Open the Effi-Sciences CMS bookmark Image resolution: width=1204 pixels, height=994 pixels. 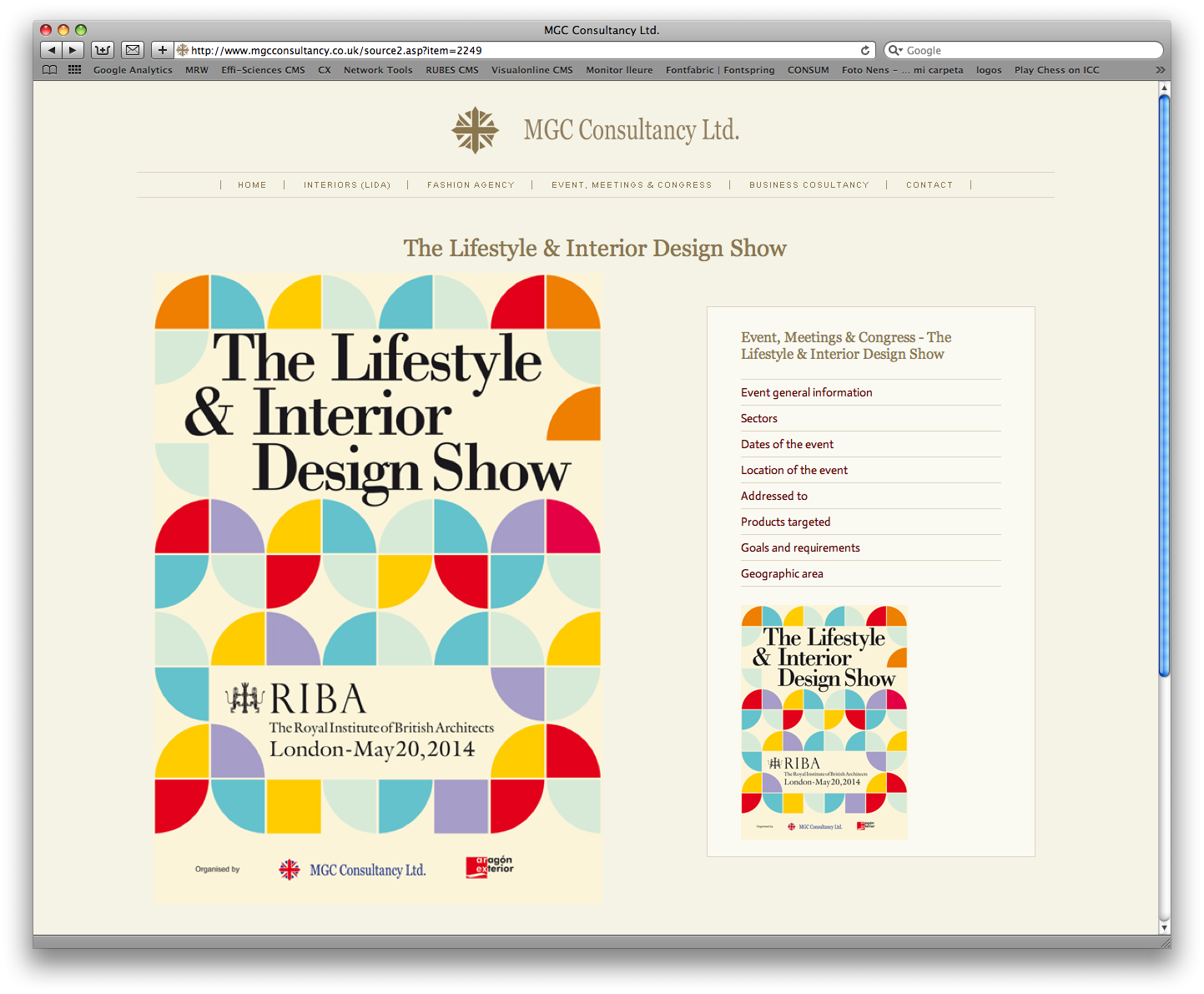click(x=263, y=70)
